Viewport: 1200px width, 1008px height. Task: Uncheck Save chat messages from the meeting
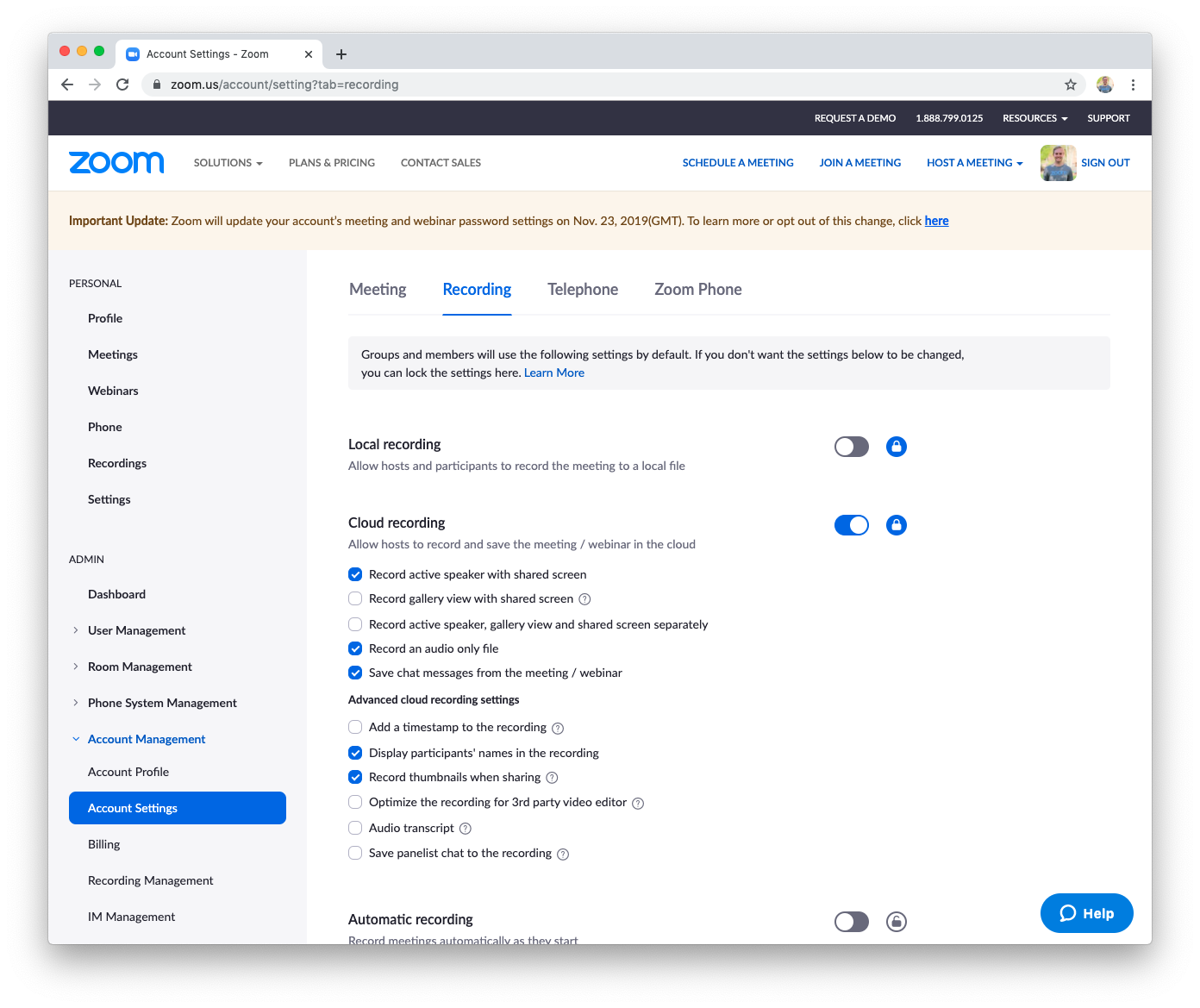pyautogui.click(x=355, y=673)
